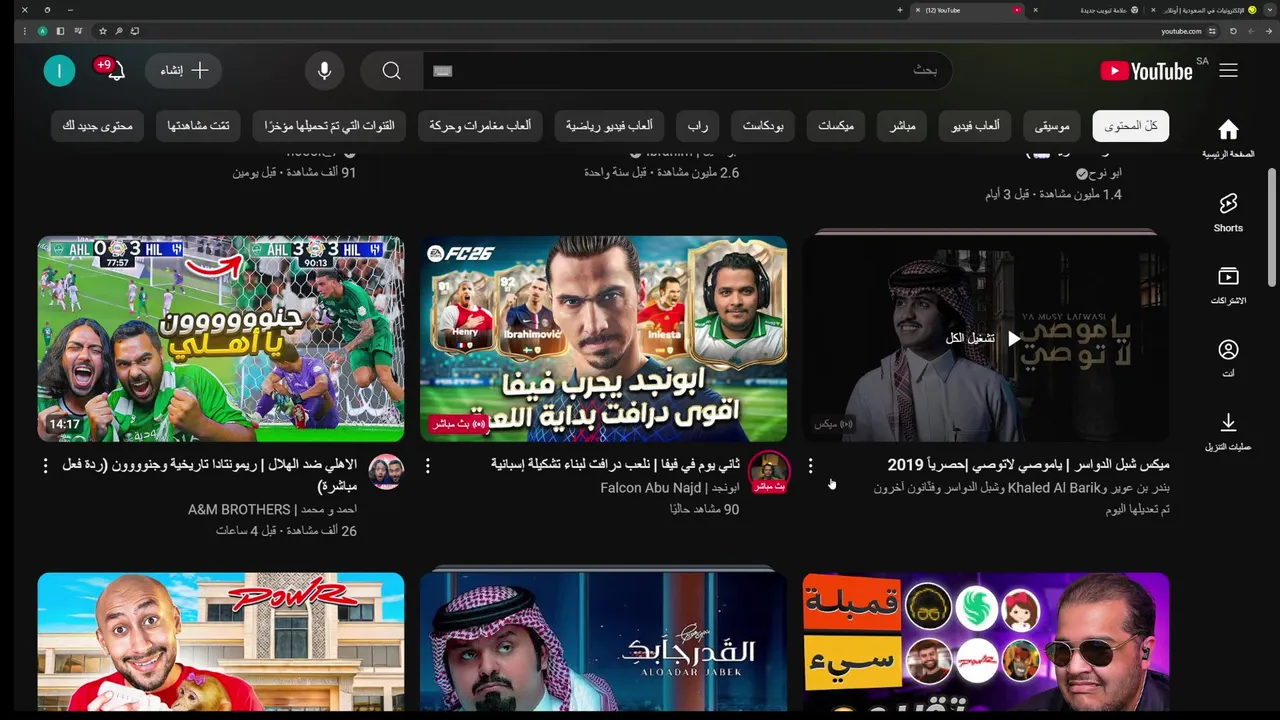Open options menu for A&M BROTHERS video
The image size is (1280, 720).
coord(45,466)
